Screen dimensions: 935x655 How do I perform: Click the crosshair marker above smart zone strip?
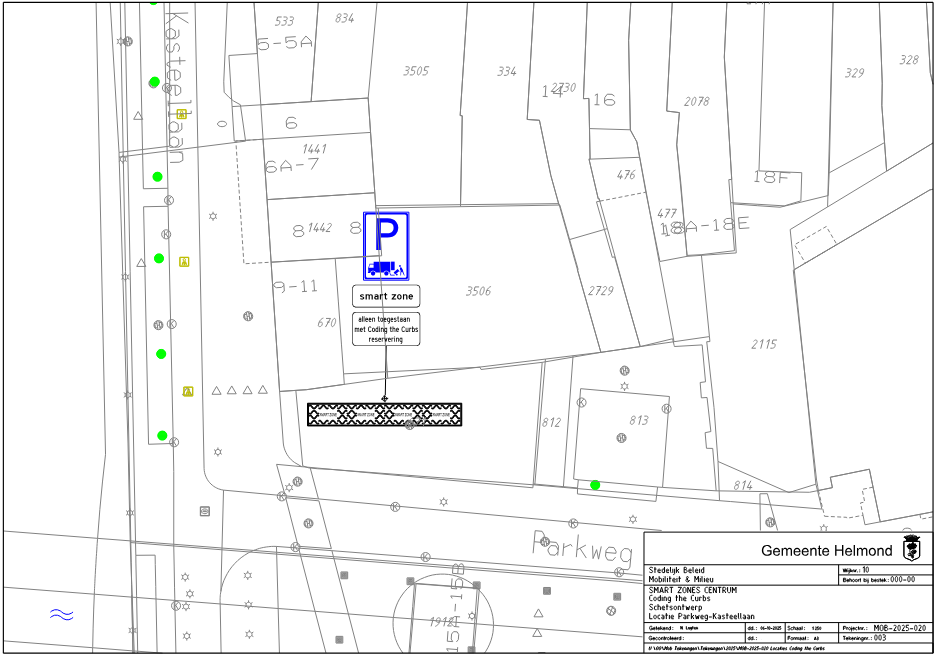coord(385,398)
